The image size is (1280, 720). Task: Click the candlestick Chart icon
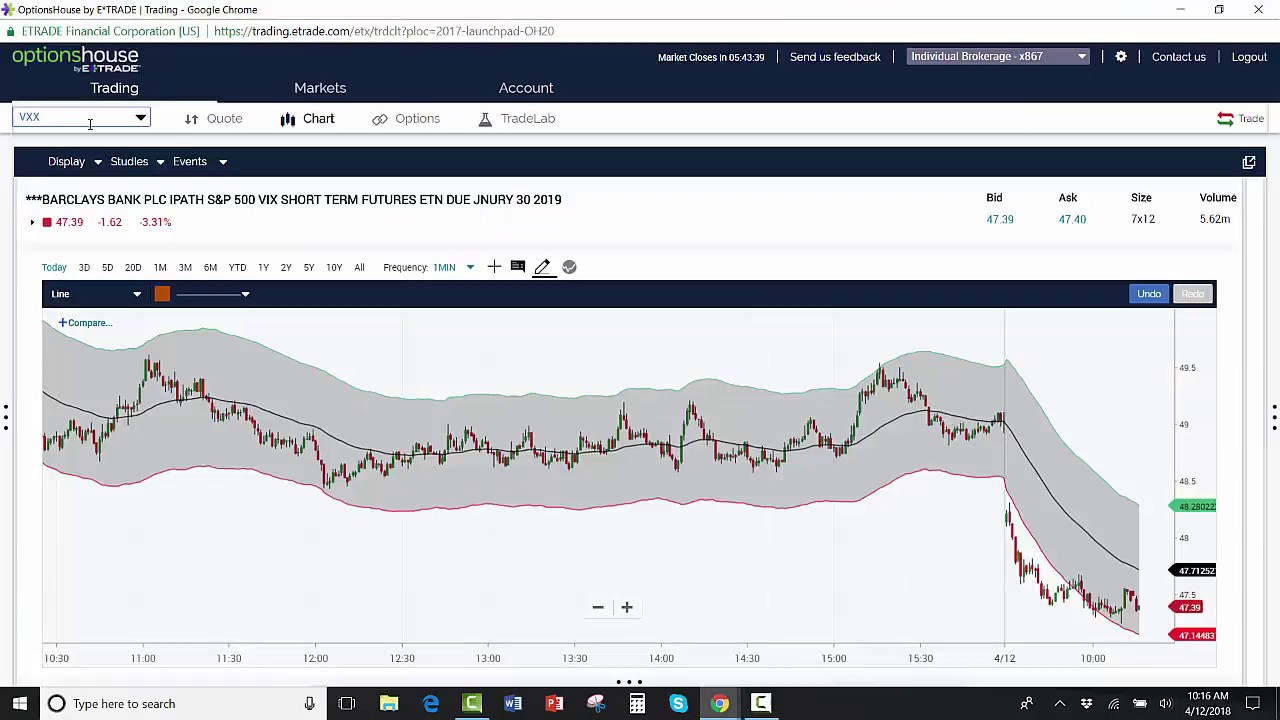click(x=288, y=119)
